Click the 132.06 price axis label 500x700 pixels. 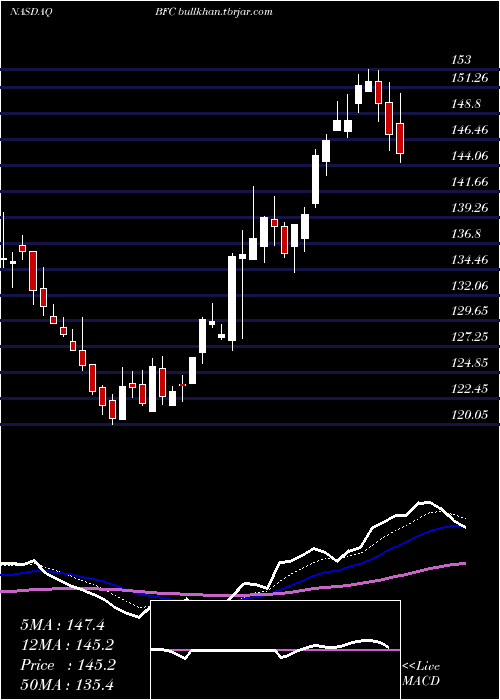pos(470,285)
